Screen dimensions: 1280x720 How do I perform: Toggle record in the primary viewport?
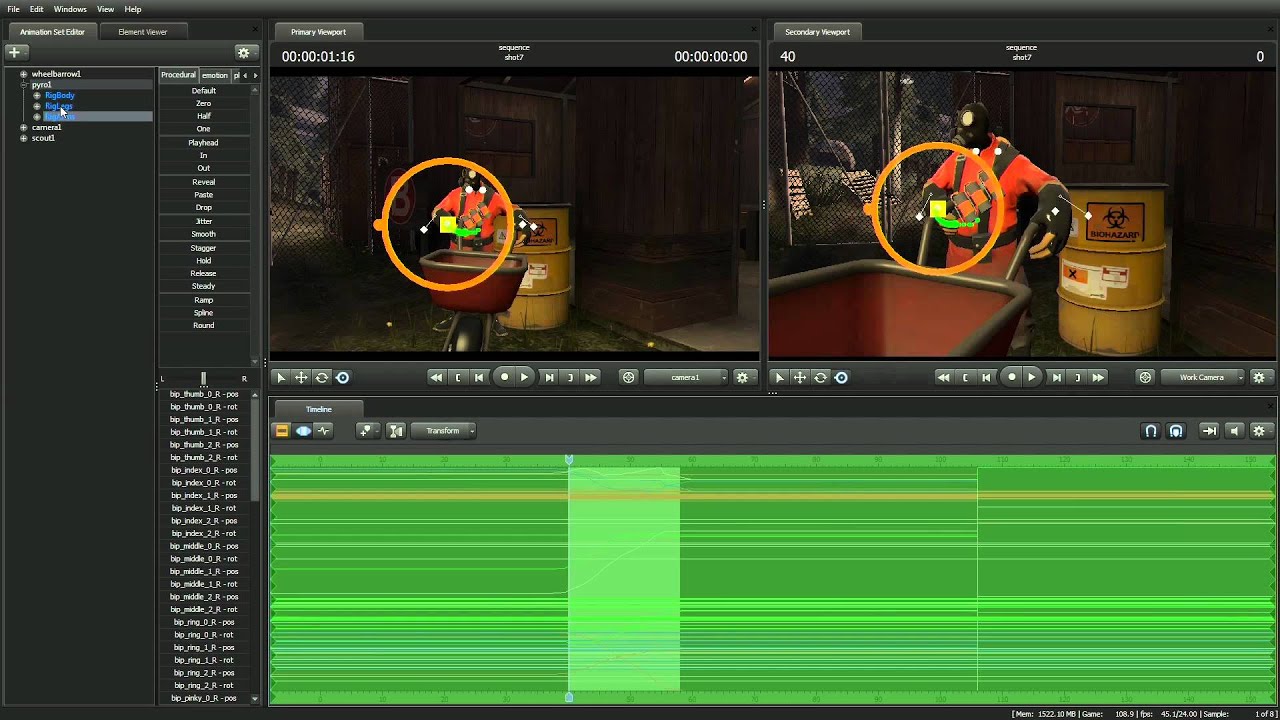click(504, 377)
